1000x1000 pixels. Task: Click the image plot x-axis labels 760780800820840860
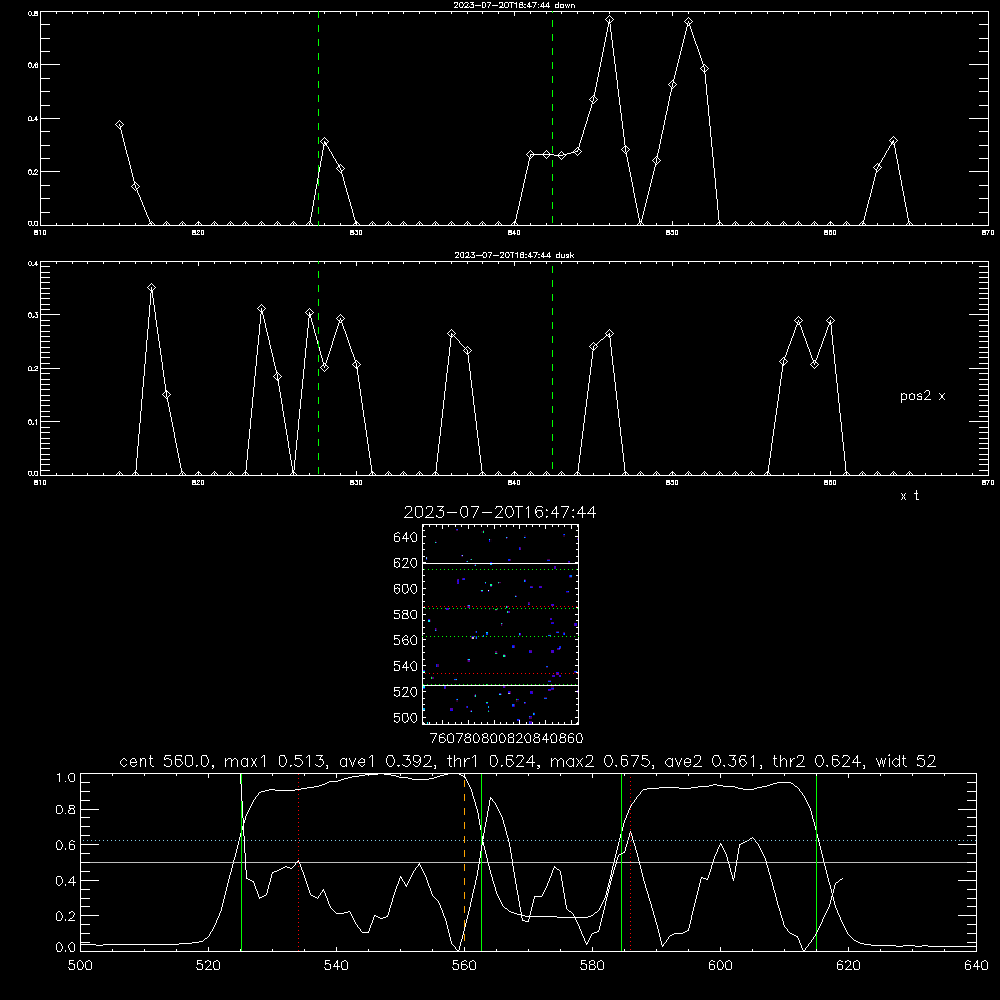(x=506, y=738)
